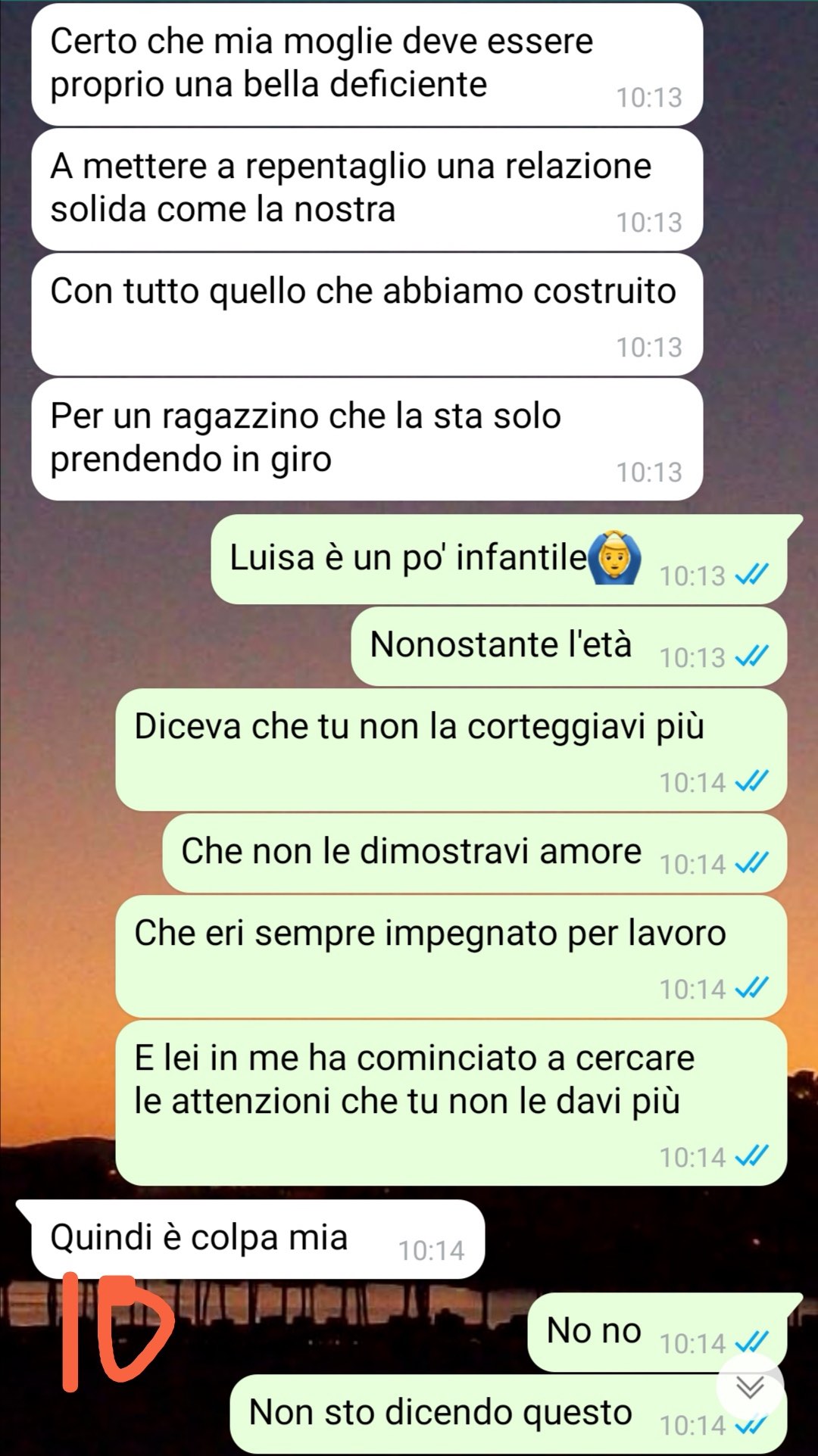Tap the 'Nonostante l'età' message text
818x1456 pixels.
tap(501, 645)
